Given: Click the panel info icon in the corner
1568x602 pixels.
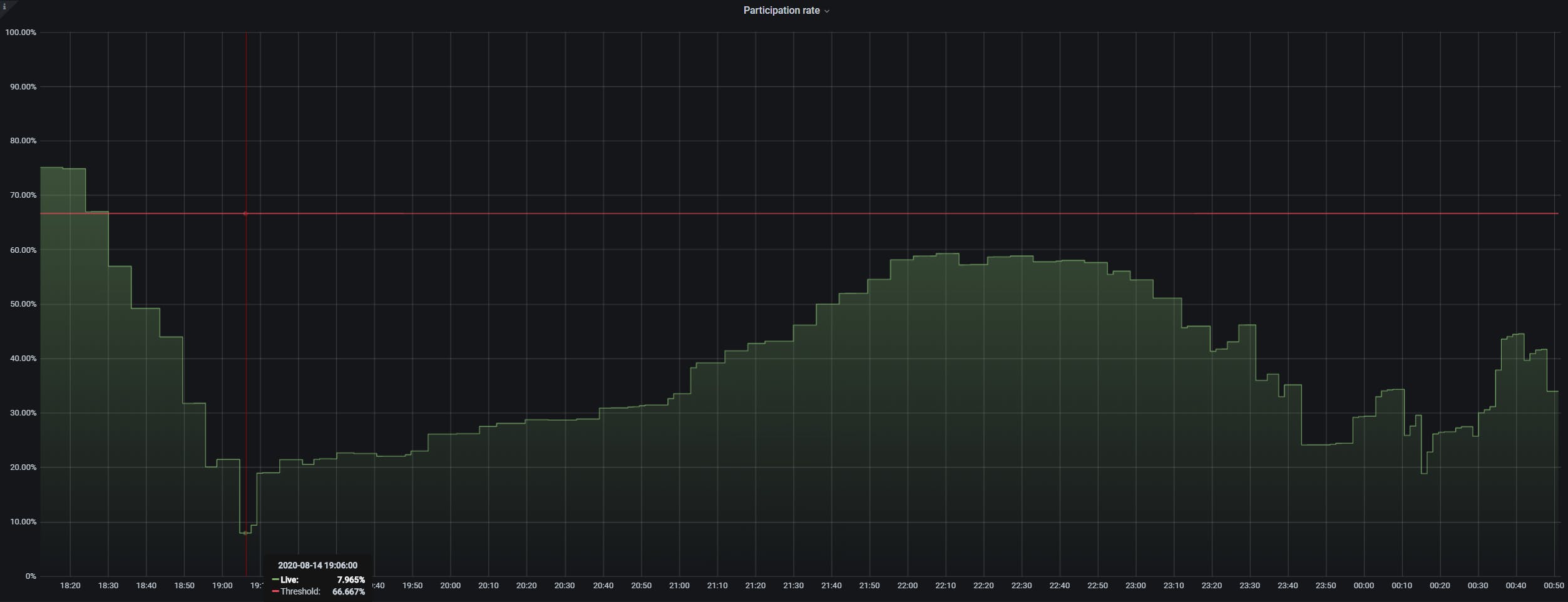Looking at the screenshot, I should click(x=4, y=6).
